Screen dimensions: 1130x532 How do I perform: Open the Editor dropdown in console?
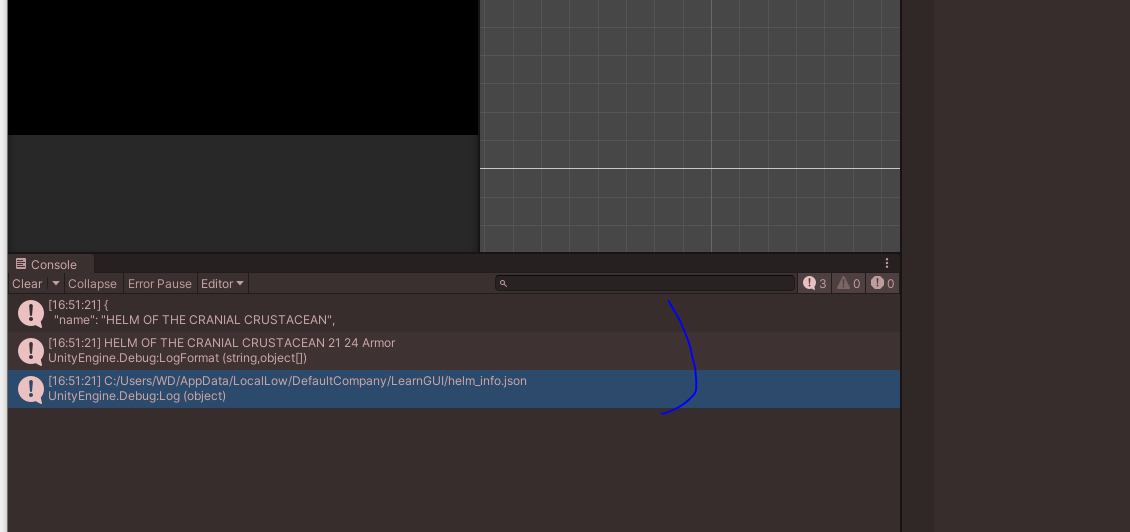[x=223, y=283]
